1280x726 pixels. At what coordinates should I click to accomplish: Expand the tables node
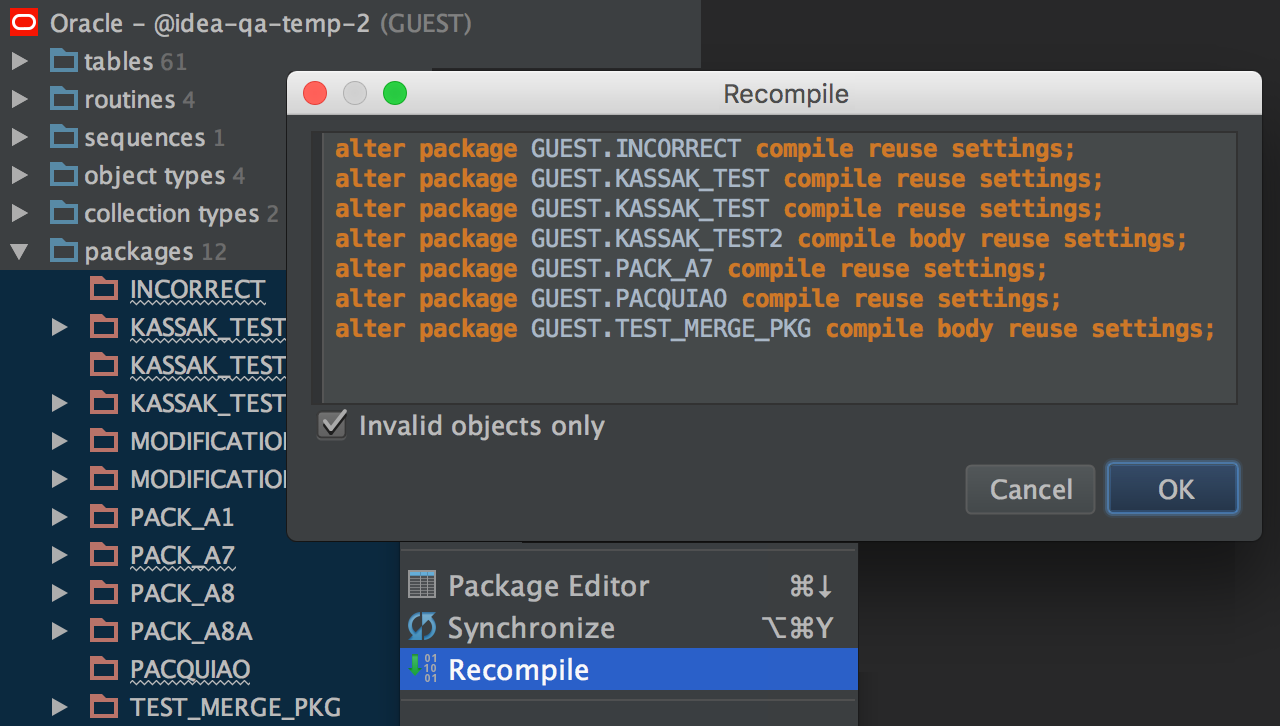19,61
